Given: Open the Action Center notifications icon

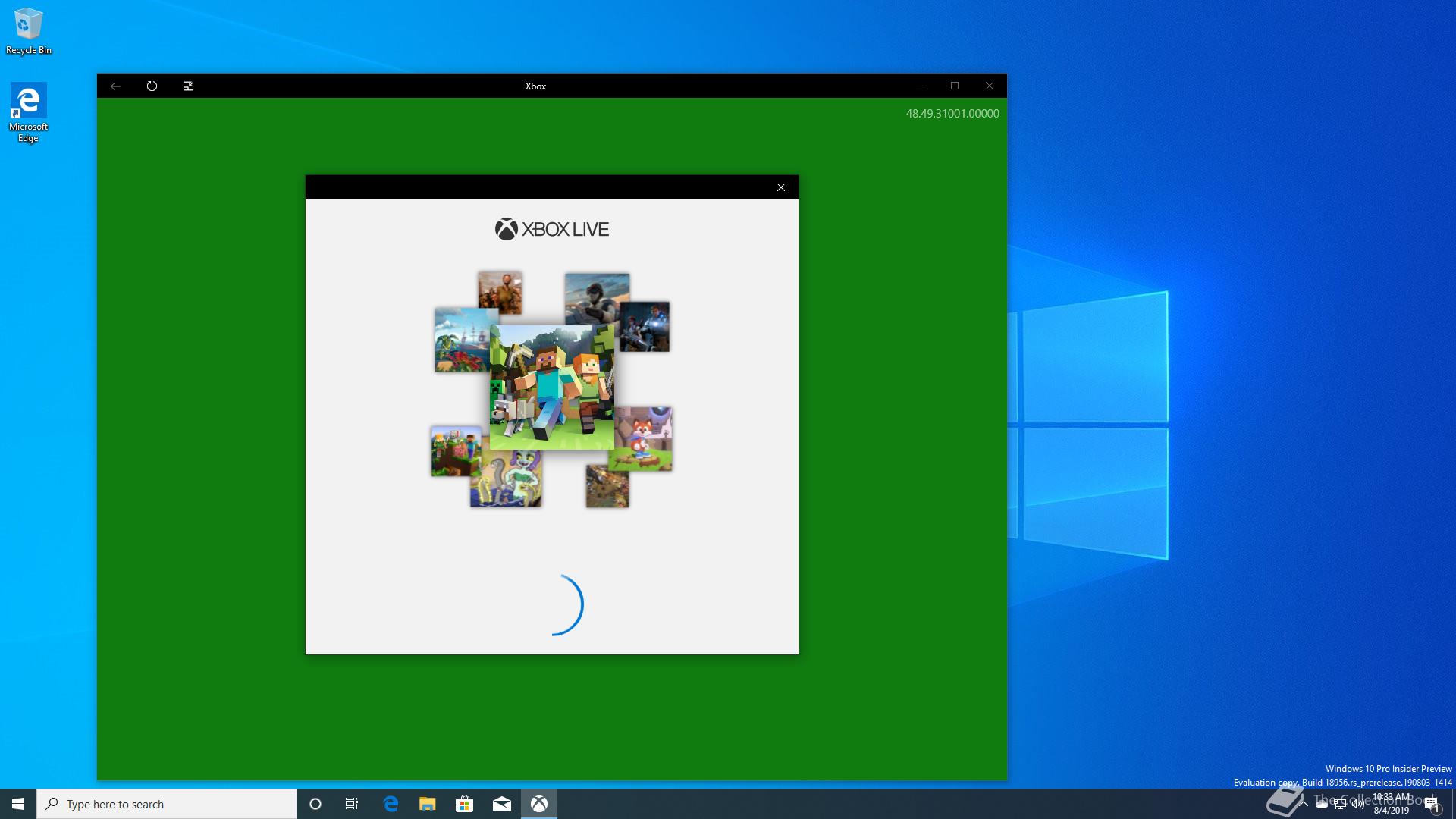Looking at the screenshot, I should coord(1432,804).
